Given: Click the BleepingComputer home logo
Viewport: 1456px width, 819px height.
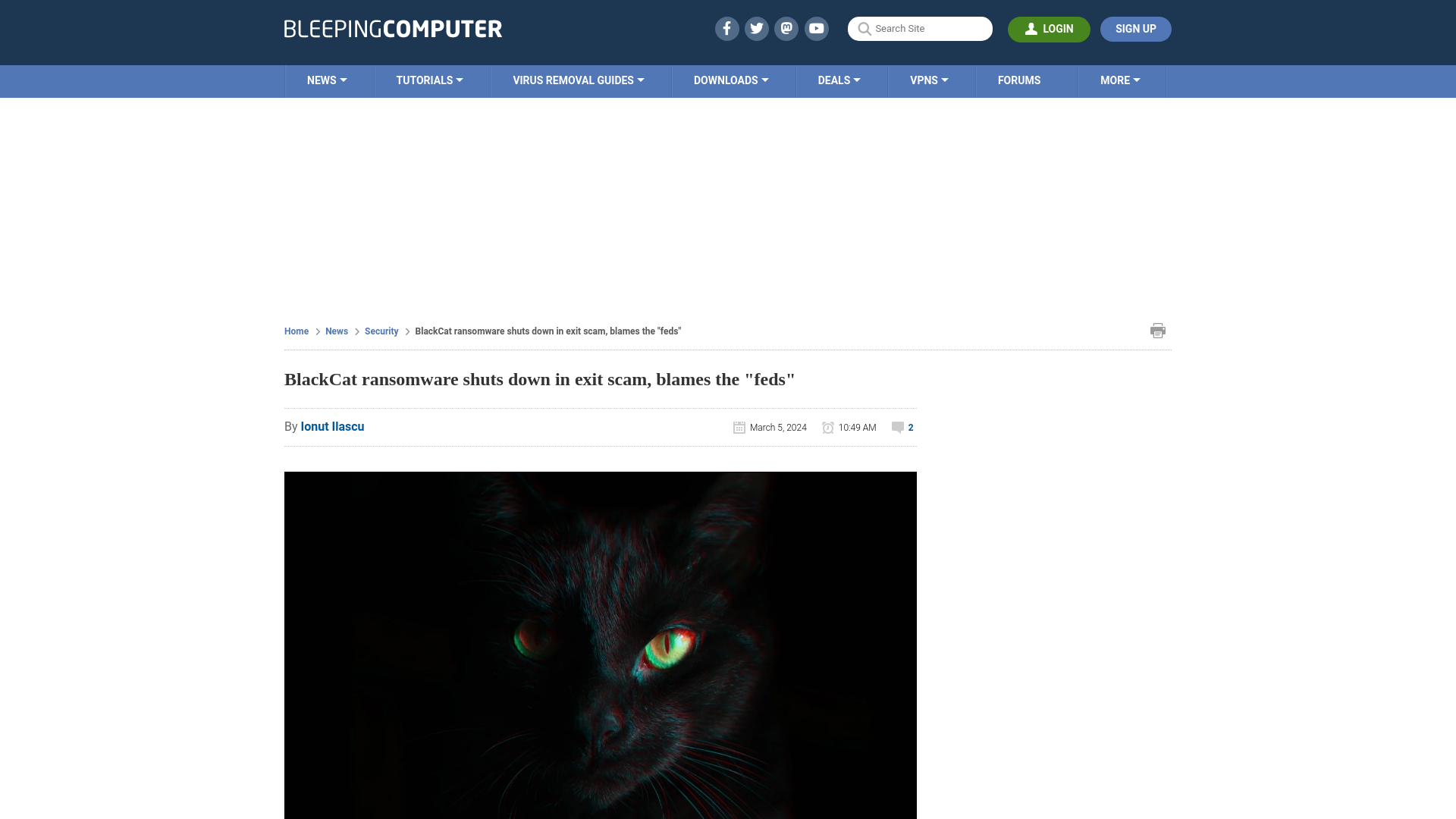Looking at the screenshot, I should (x=392, y=28).
